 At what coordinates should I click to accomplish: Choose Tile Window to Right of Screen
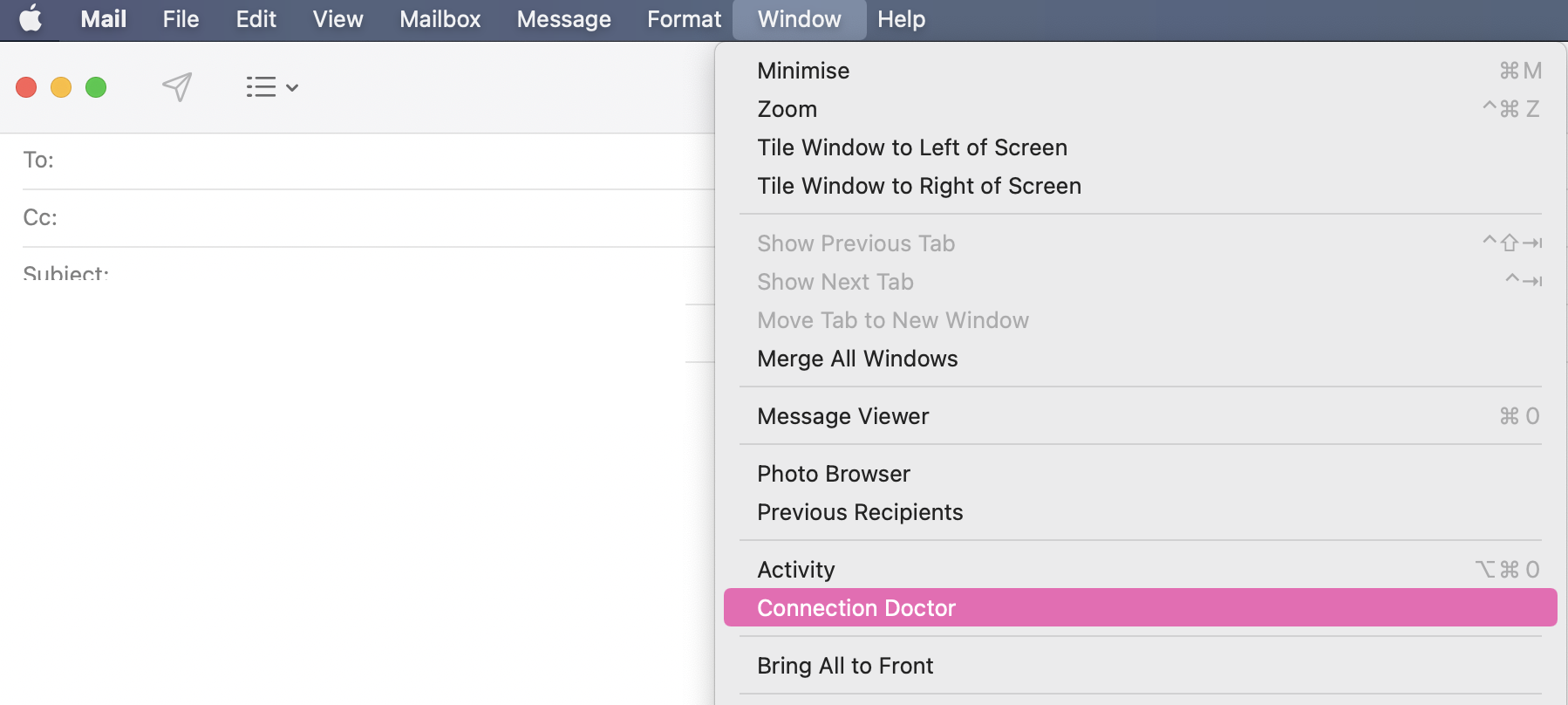pyautogui.click(x=918, y=186)
